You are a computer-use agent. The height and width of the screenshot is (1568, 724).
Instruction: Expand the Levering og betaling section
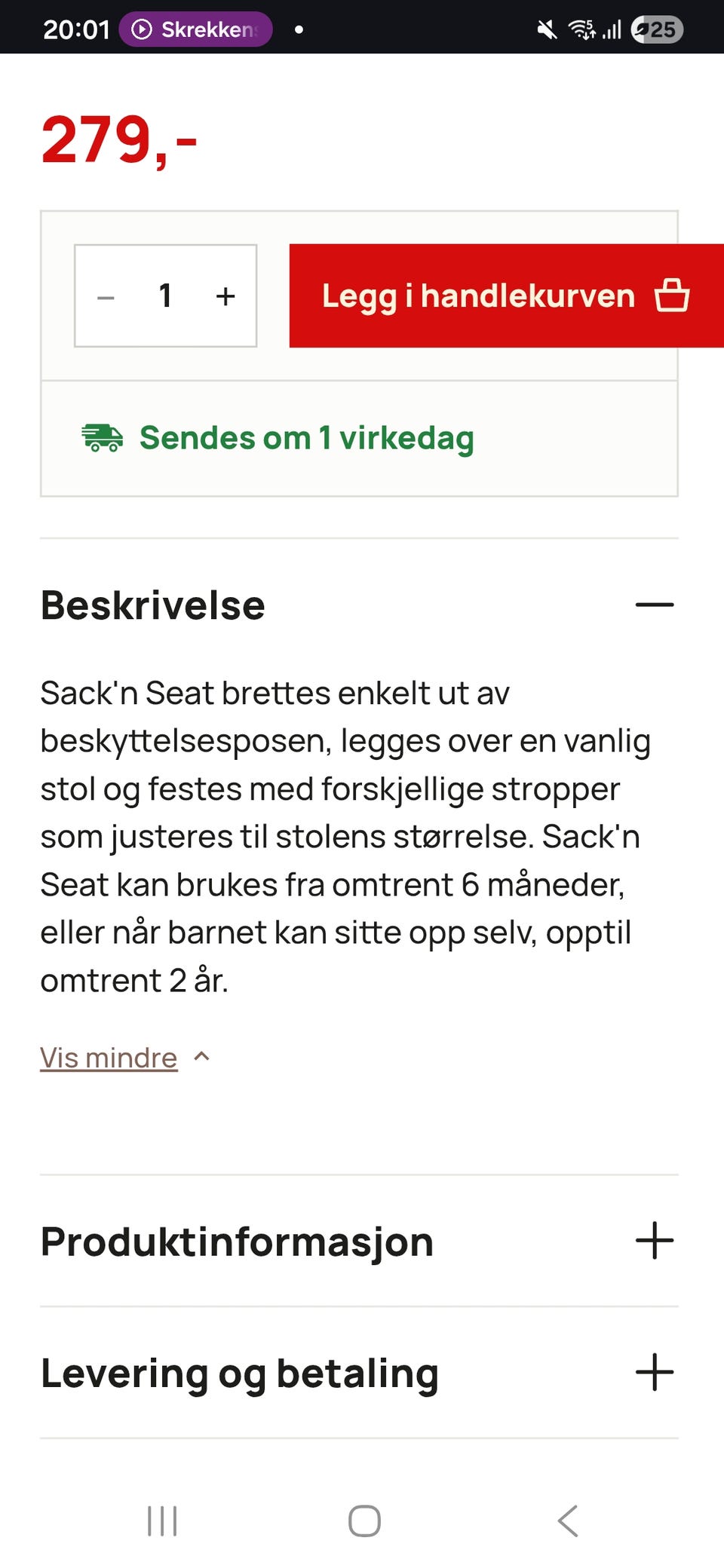pos(655,1372)
